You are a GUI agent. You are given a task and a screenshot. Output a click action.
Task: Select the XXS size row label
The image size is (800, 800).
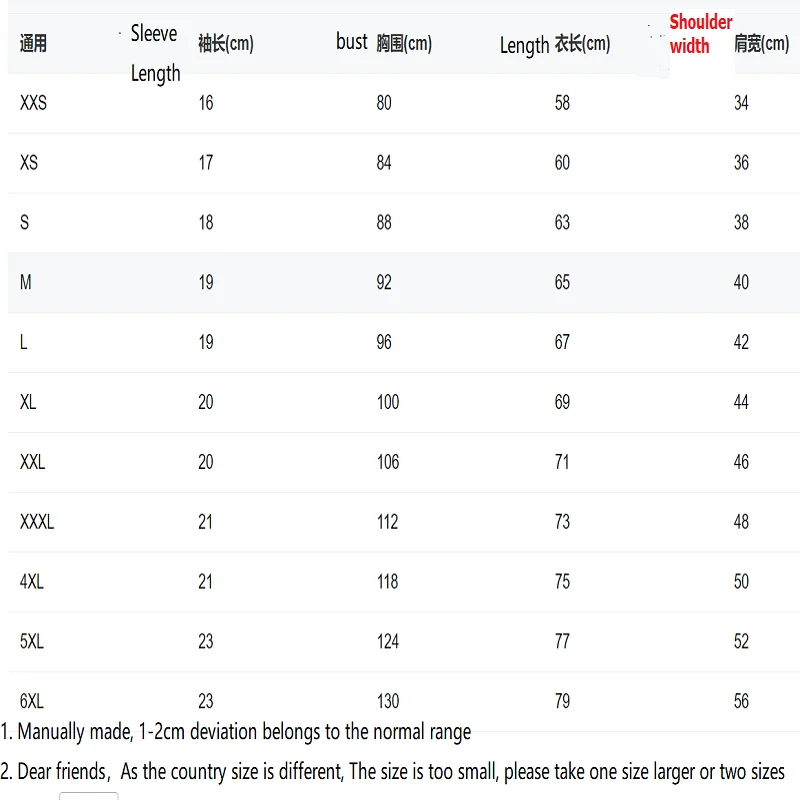coord(33,103)
